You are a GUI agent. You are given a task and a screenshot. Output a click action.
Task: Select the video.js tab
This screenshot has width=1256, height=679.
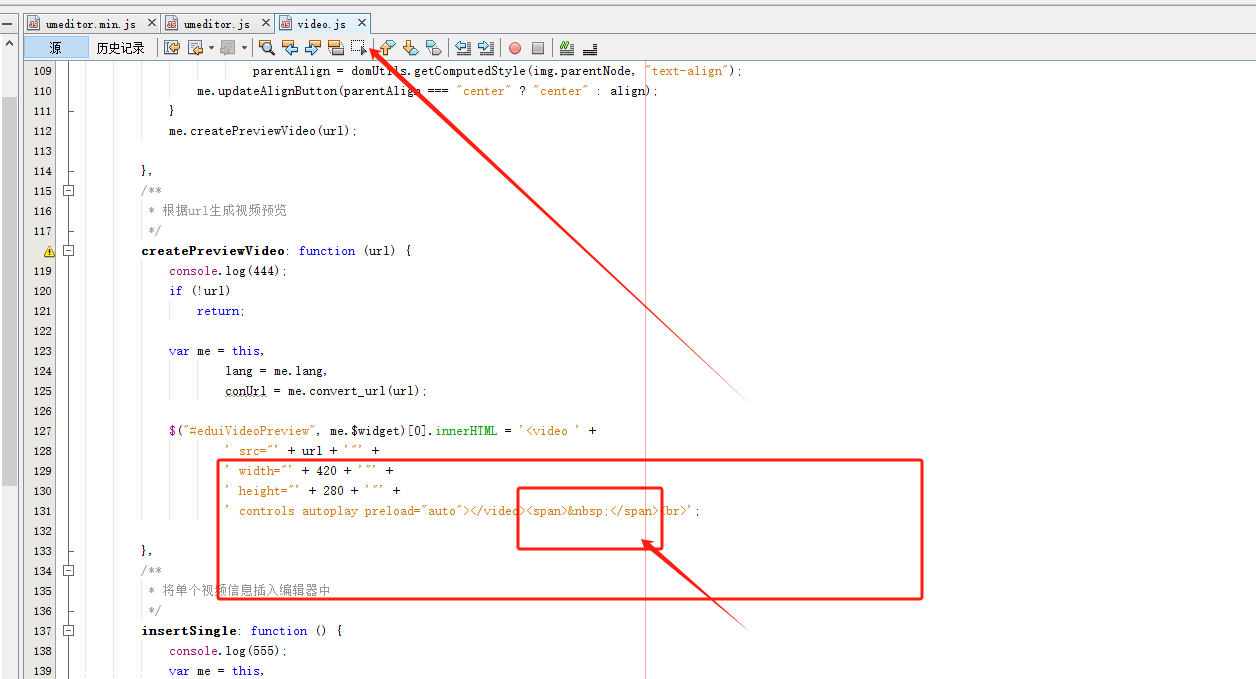(x=322, y=24)
